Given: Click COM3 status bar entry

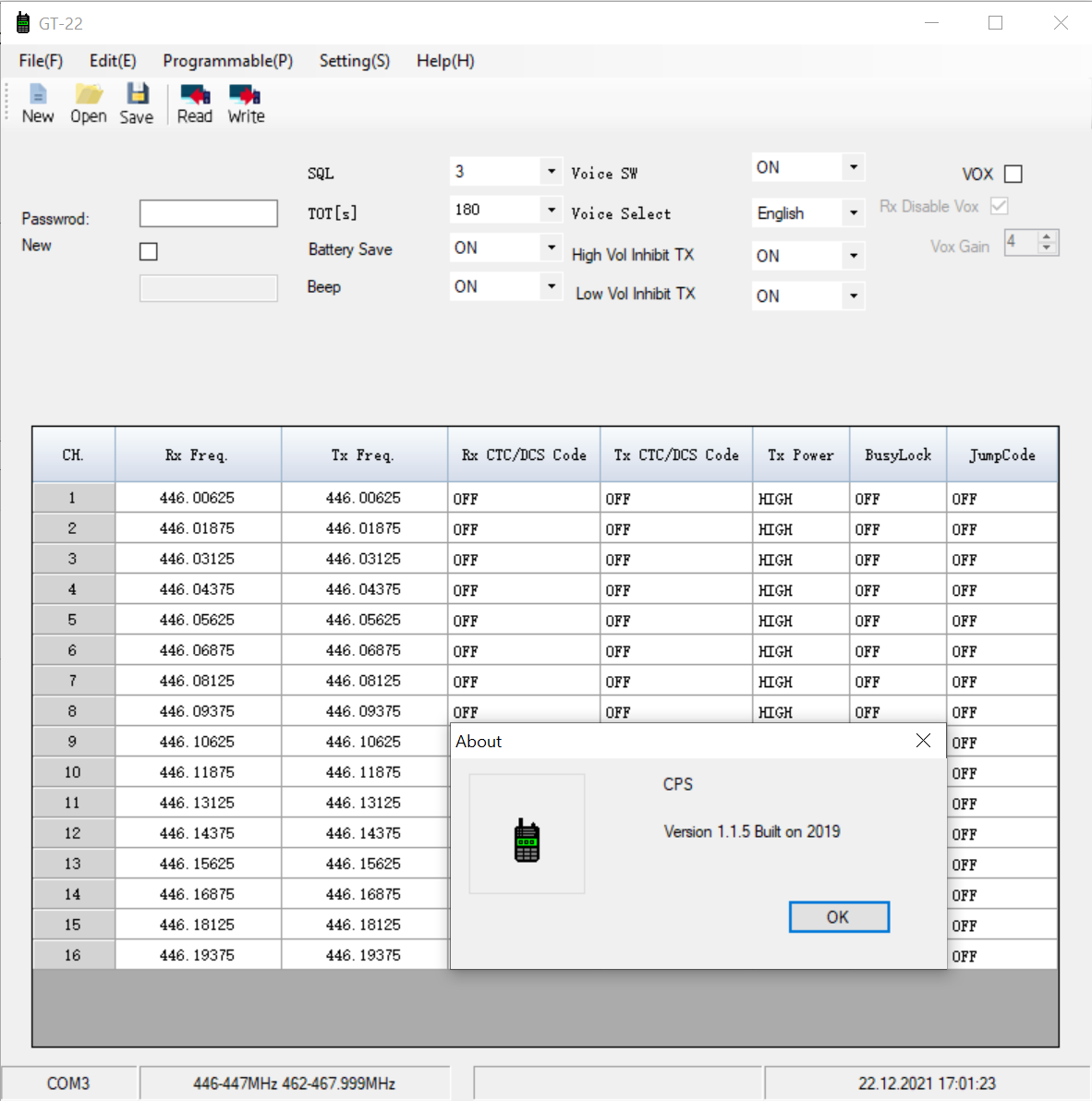Looking at the screenshot, I should point(68,1083).
